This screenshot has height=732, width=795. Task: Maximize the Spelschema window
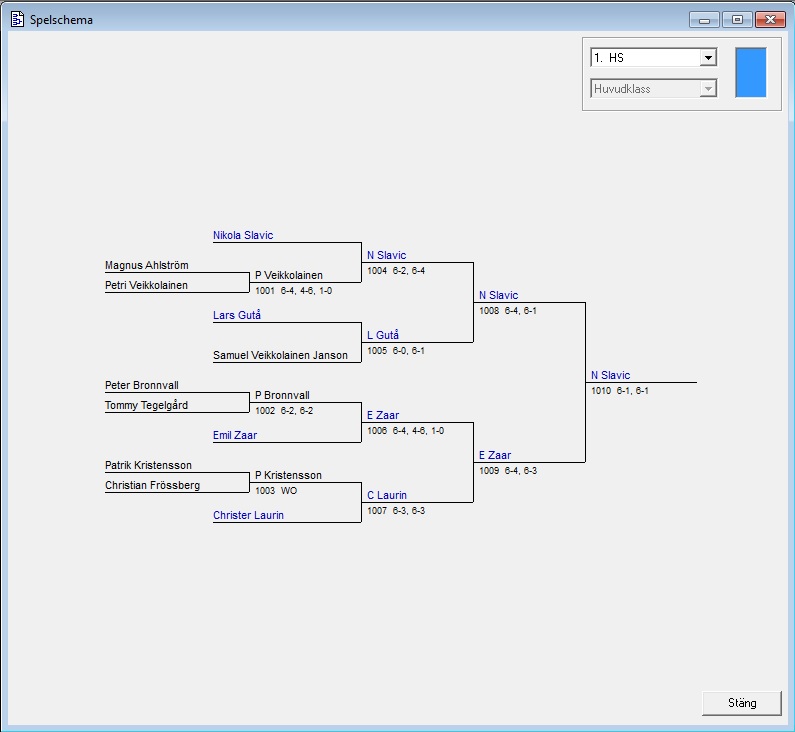[x=737, y=19]
